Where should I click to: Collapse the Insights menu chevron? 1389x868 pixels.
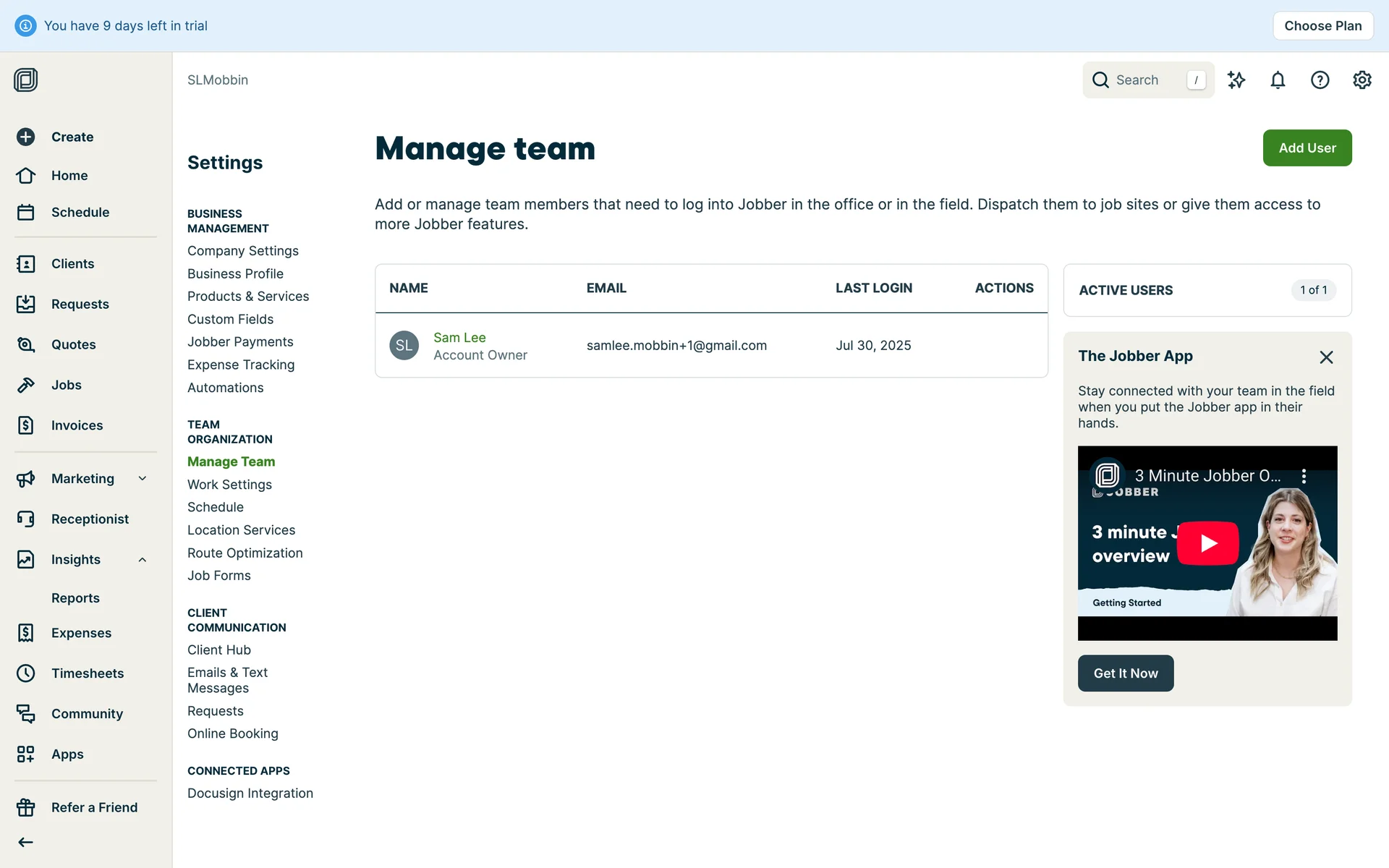(x=143, y=559)
